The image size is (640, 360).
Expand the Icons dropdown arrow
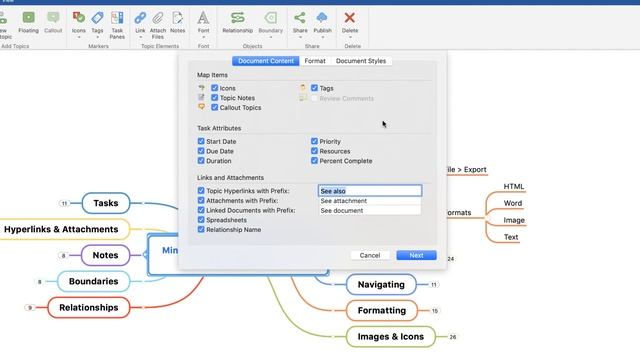tap(79, 38)
